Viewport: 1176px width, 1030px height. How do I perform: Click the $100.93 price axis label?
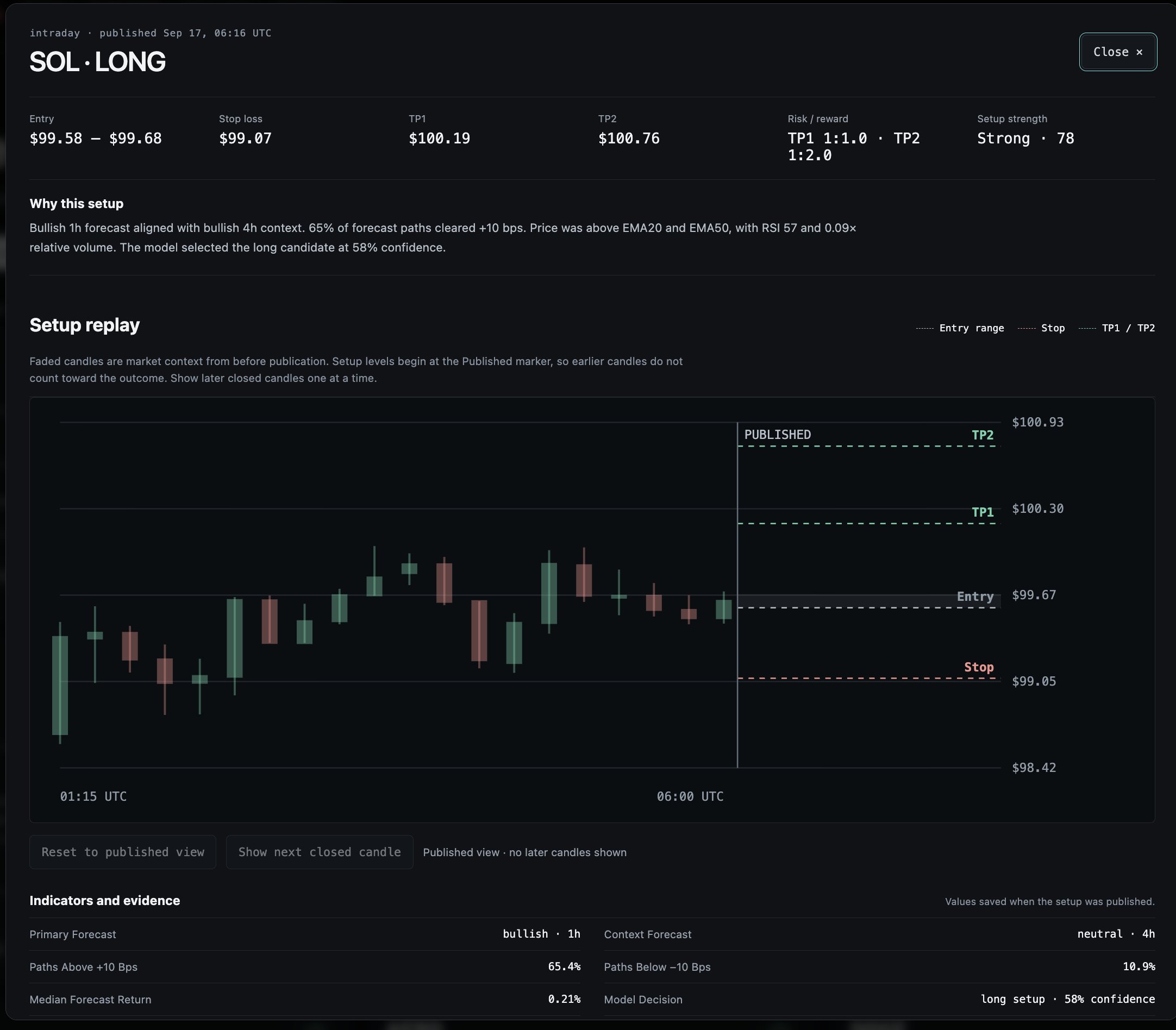tap(1037, 423)
